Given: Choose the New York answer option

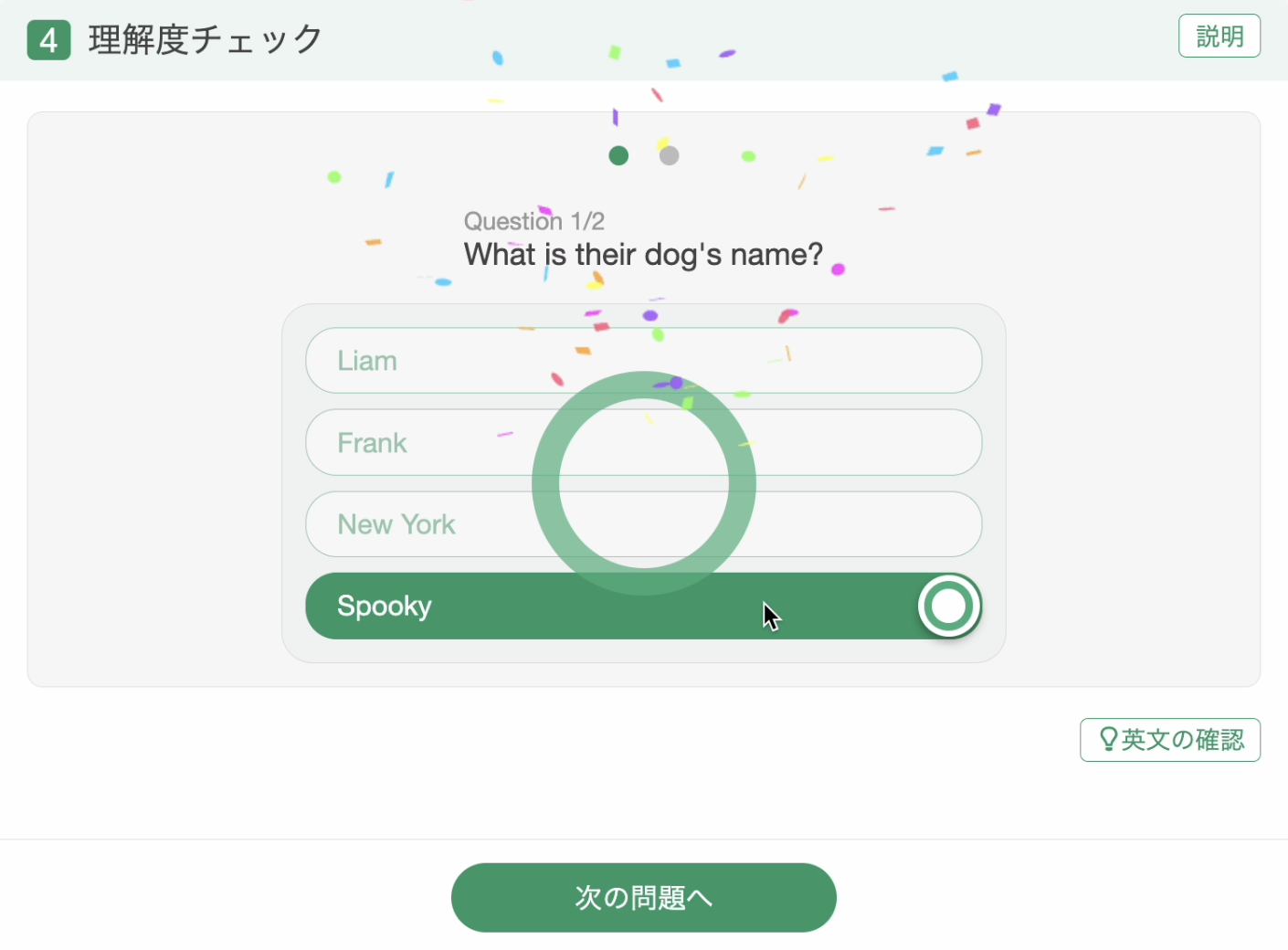Looking at the screenshot, I should (x=644, y=524).
